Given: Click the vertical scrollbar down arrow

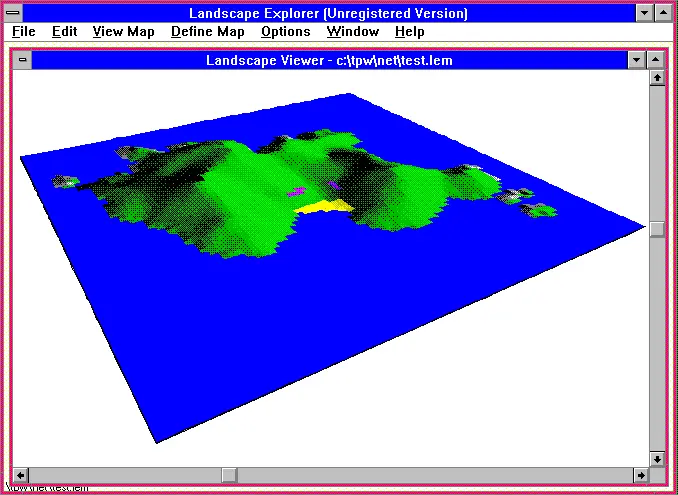Looking at the screenshot, I should (x=656, y=458).
